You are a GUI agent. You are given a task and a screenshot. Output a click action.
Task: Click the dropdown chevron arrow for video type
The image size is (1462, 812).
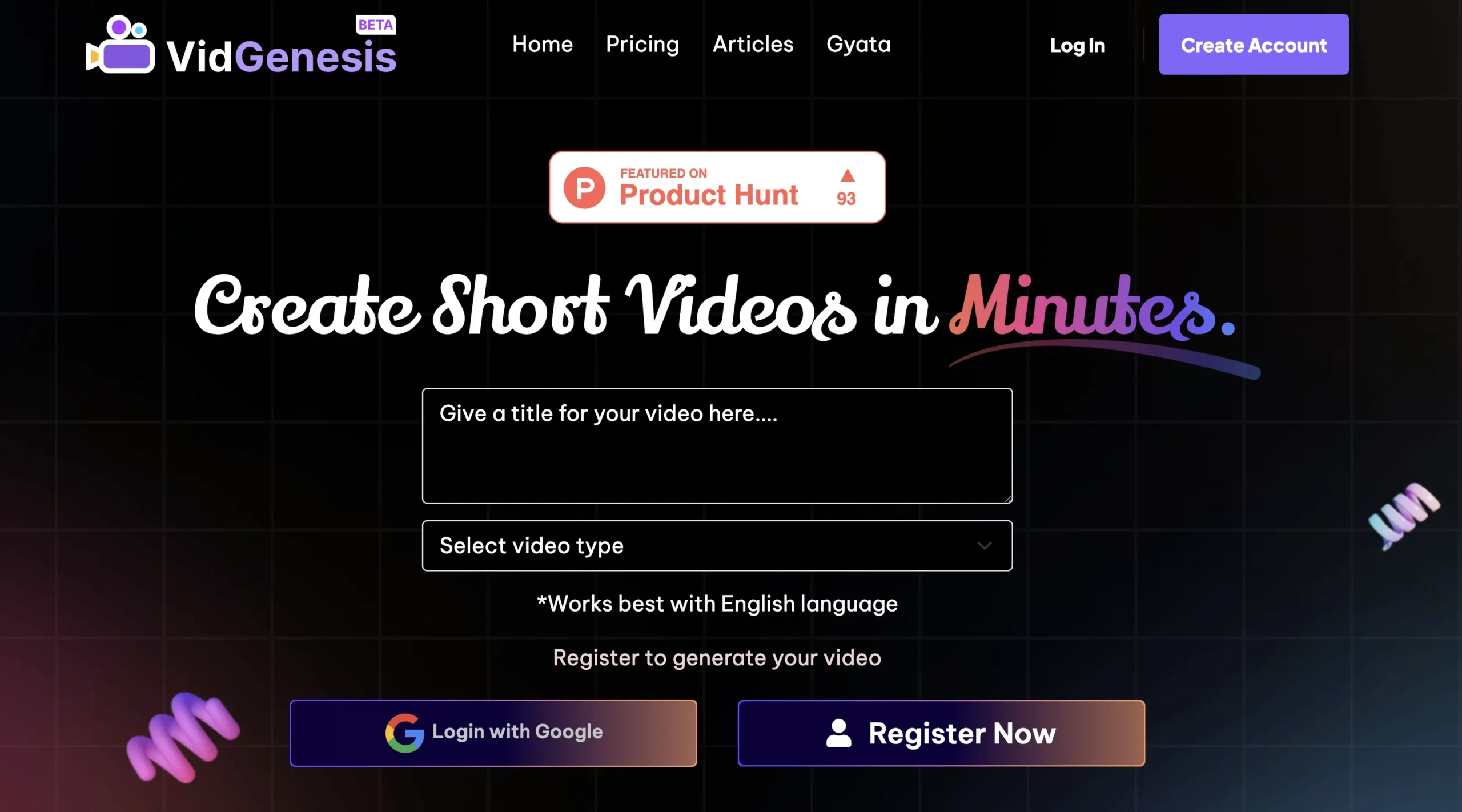[984, 545]
